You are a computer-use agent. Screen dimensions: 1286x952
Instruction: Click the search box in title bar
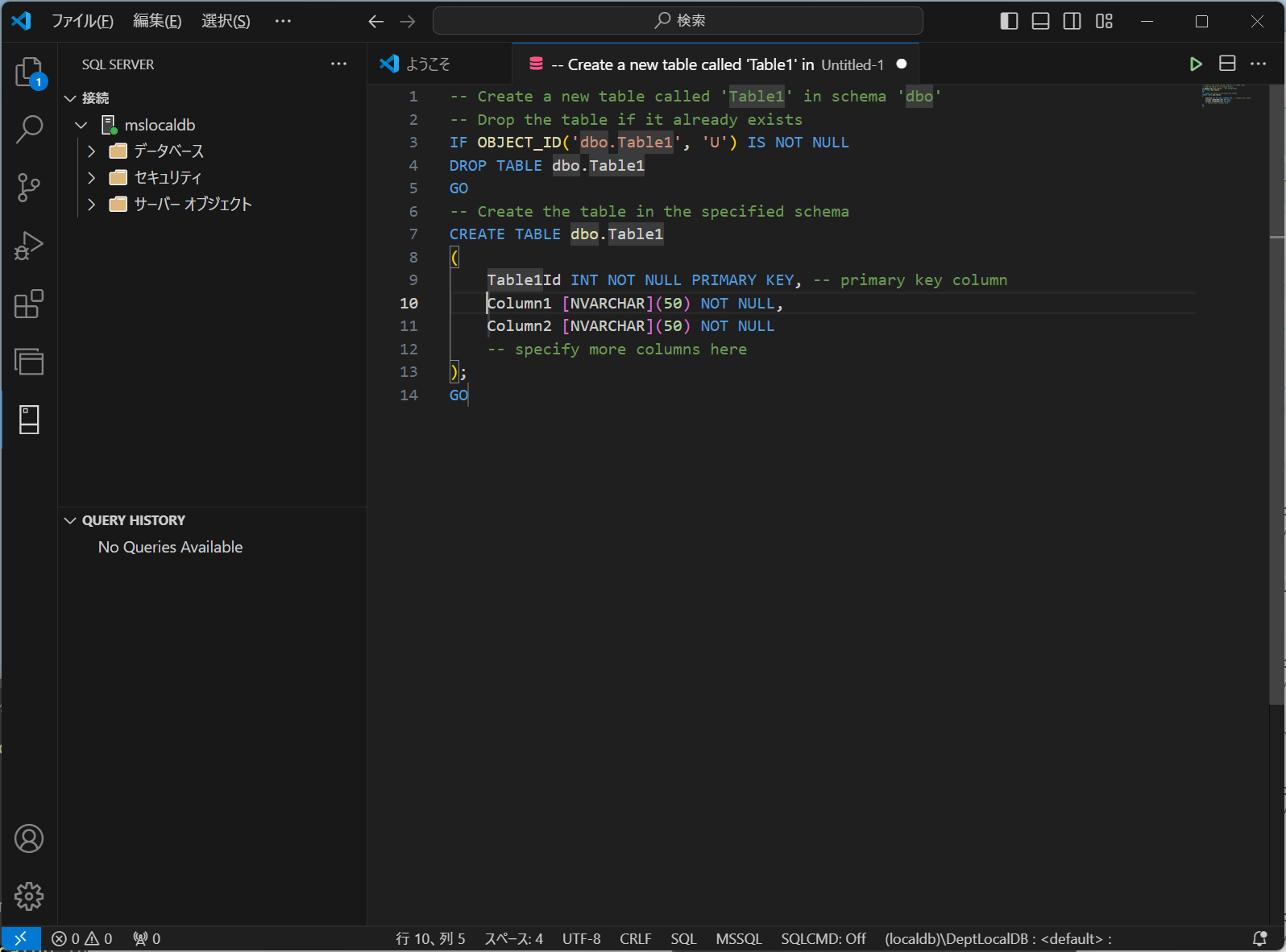(x=678, y=21)
